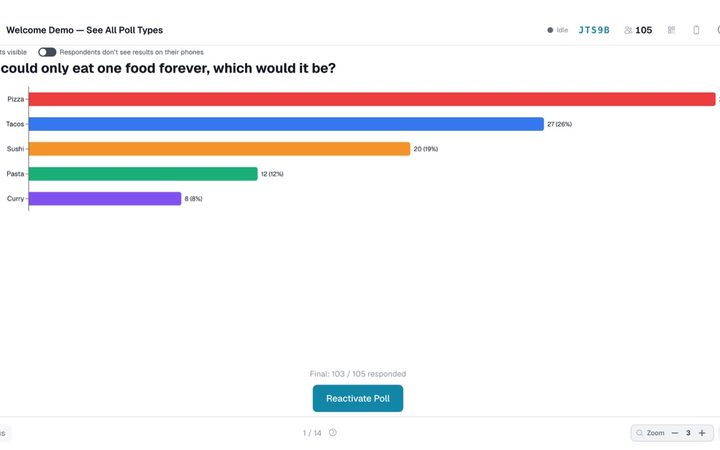The image size is (720, 450).
Task: Decrease zoom with the minus icon
Action: click(675, 433)
